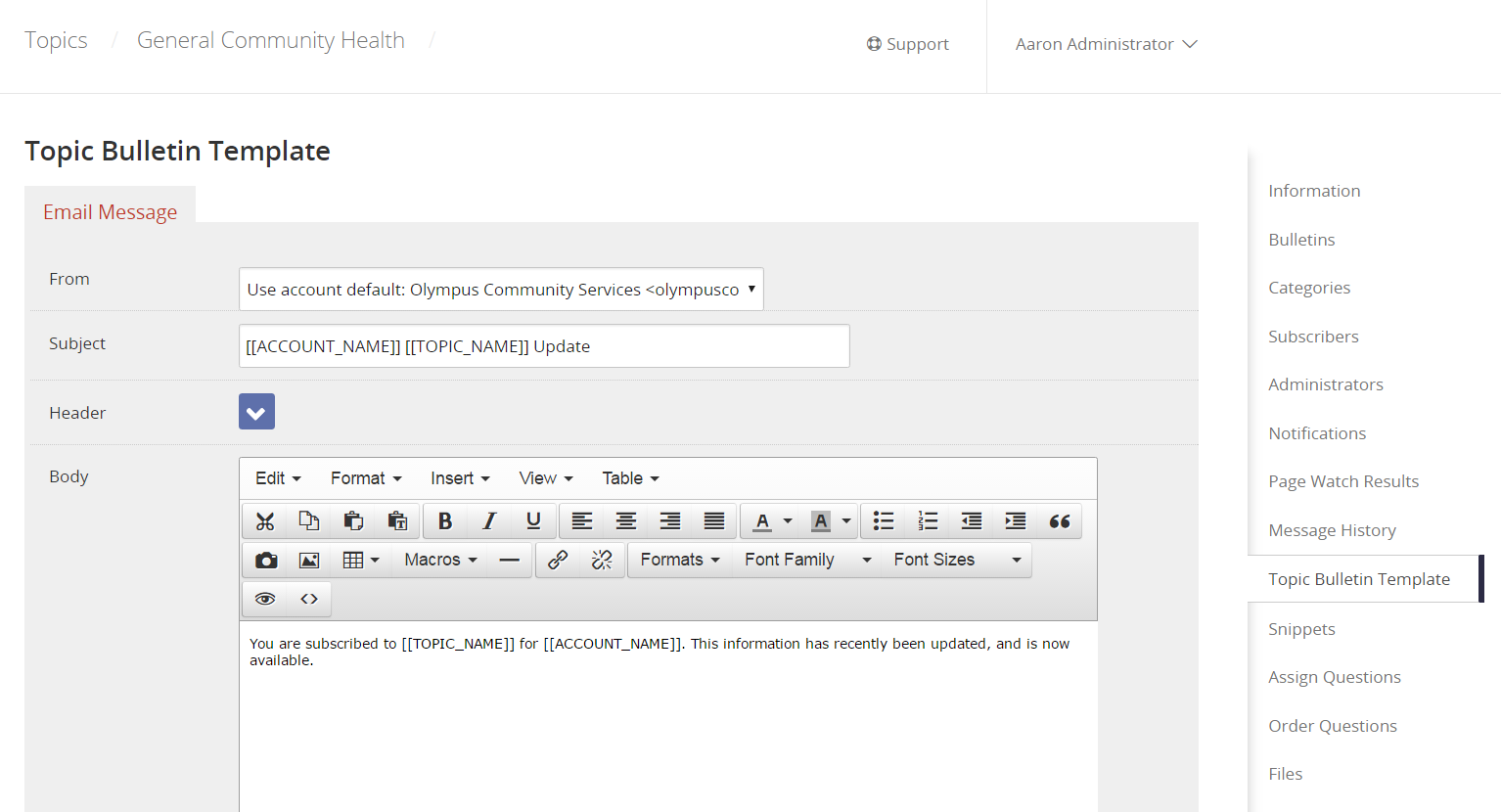Open the Format menu in the editor

365,477
